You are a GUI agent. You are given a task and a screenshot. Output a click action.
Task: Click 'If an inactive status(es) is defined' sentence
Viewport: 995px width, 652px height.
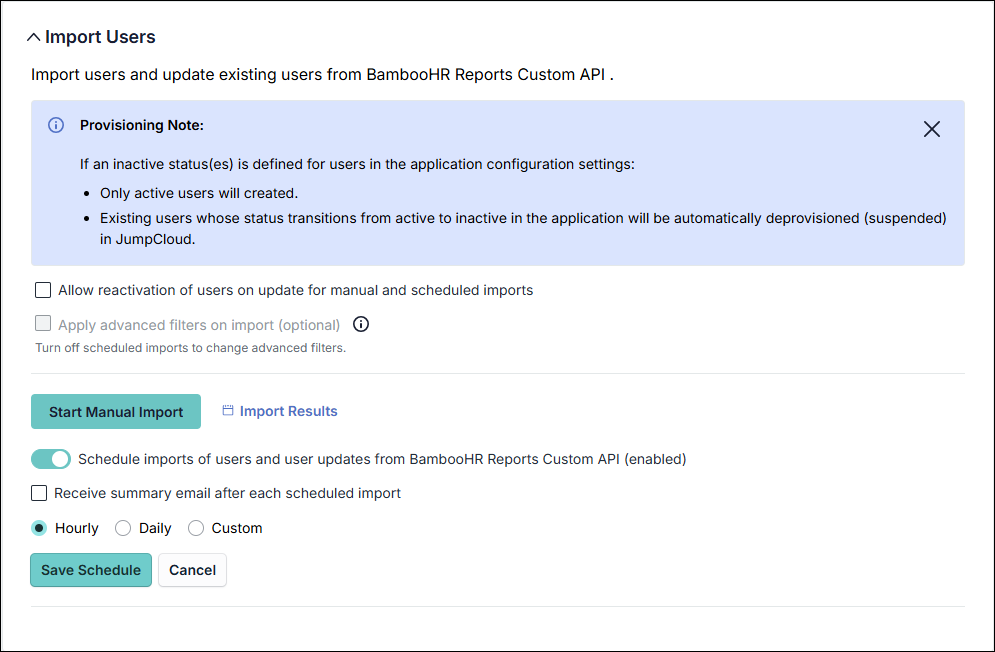[x=357, y=164]
